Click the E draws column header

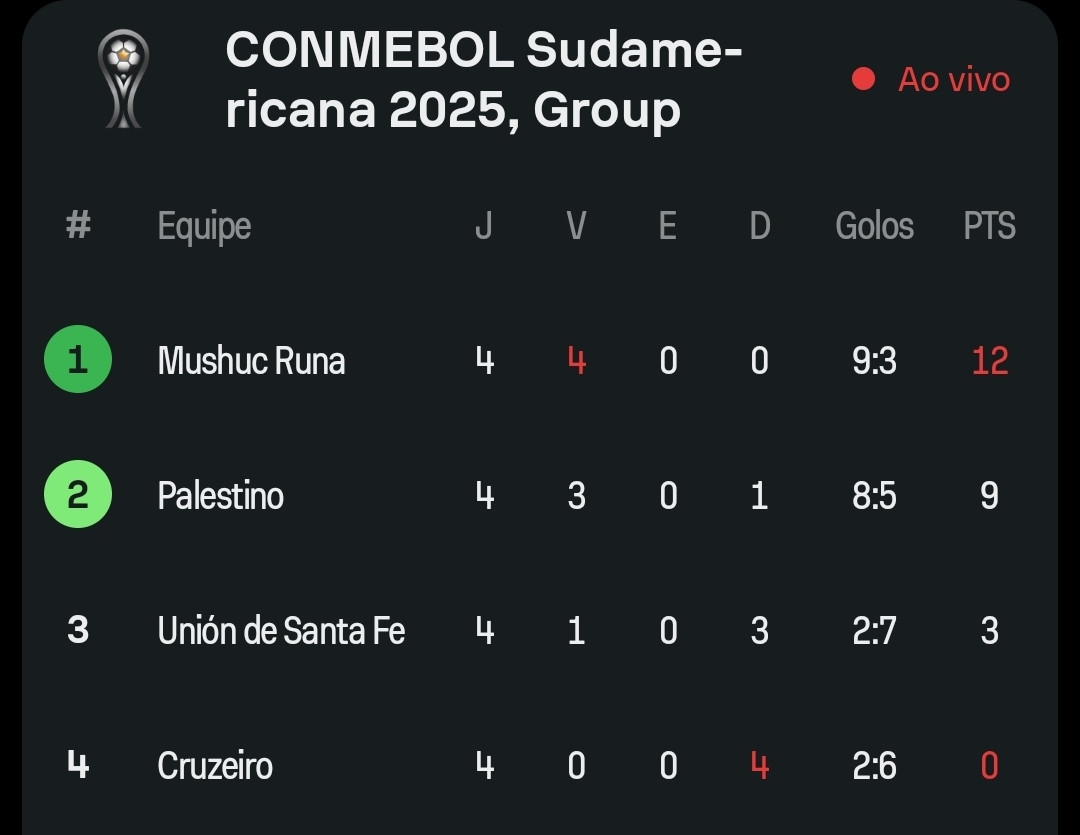pyautogui.click(x=667, y=225)
